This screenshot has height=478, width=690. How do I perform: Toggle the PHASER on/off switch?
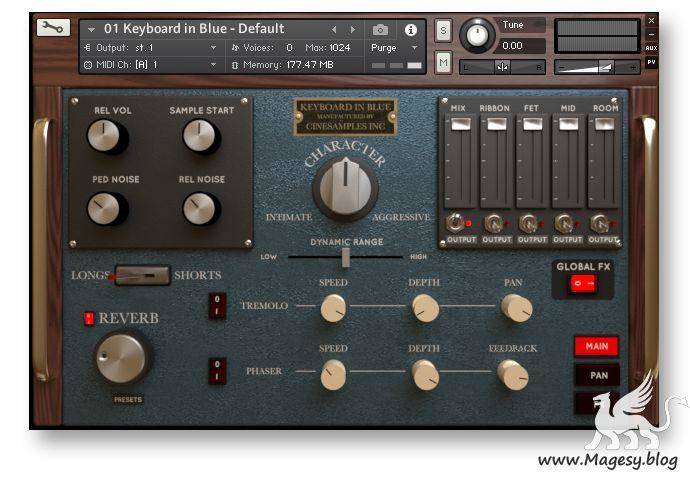tap(217, 371)
